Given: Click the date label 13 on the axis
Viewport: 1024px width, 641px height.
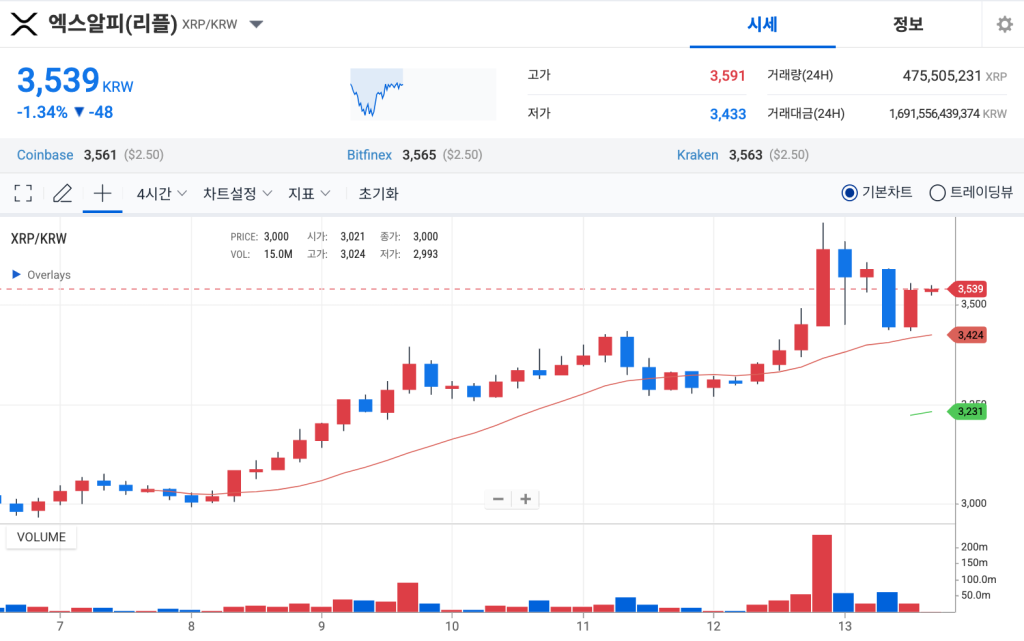Looking at the screenshot, I should 844,627.
